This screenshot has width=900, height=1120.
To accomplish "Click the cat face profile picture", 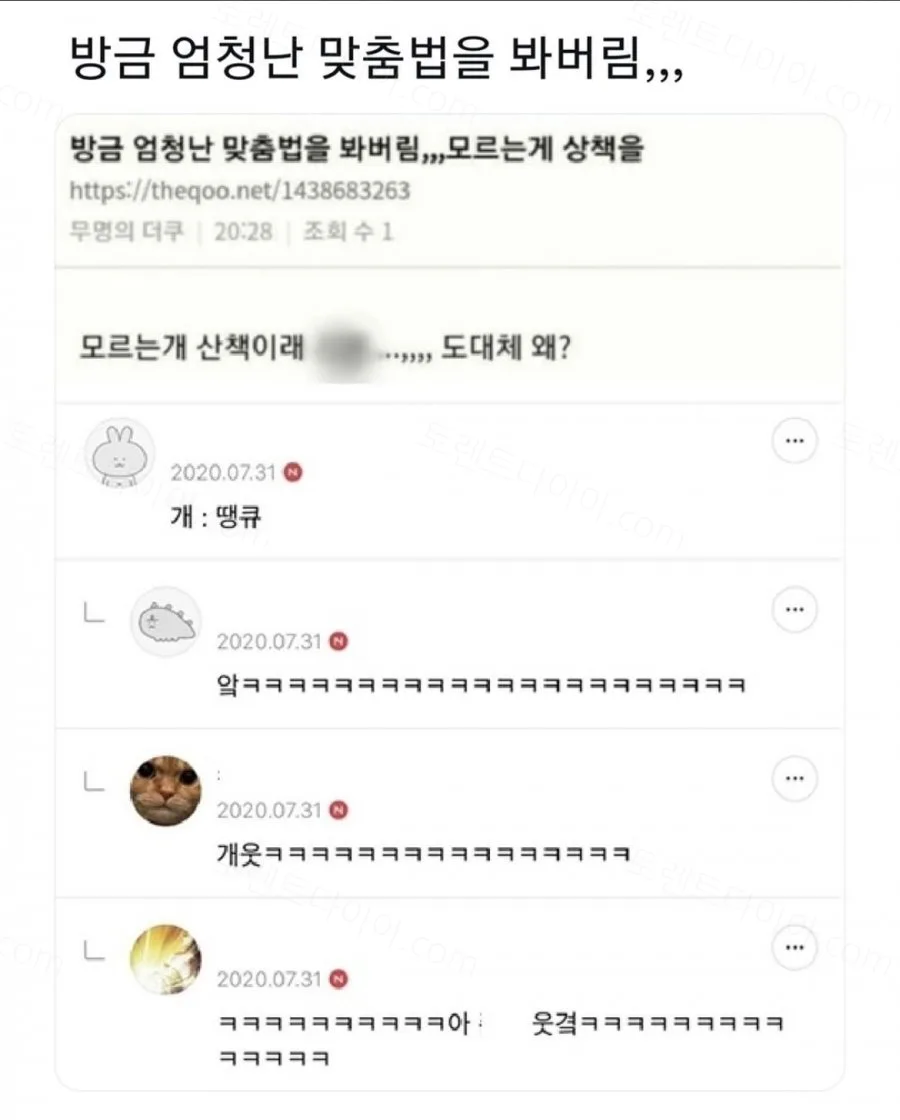I will [165, 791].
